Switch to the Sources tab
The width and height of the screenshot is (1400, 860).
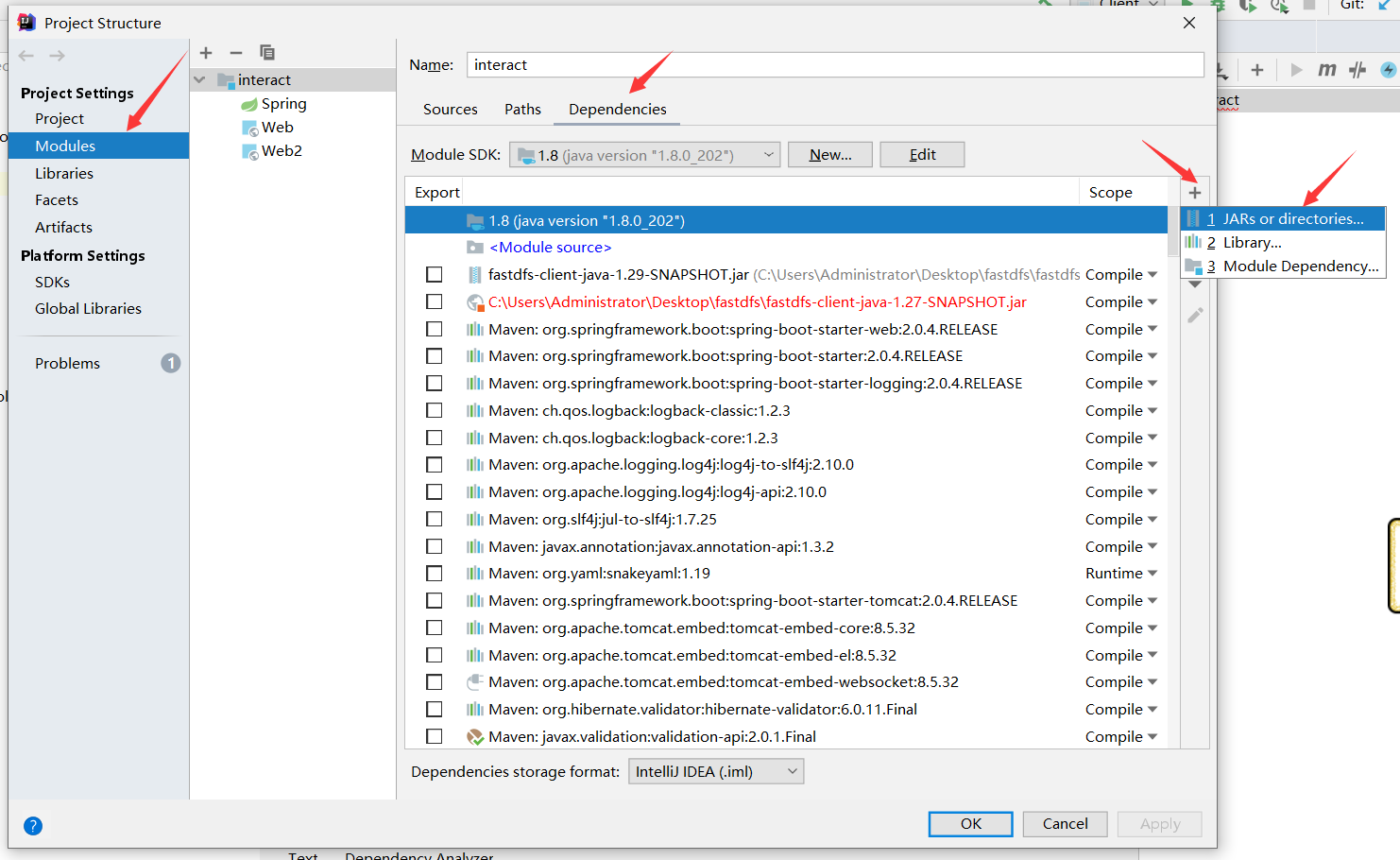450,109
